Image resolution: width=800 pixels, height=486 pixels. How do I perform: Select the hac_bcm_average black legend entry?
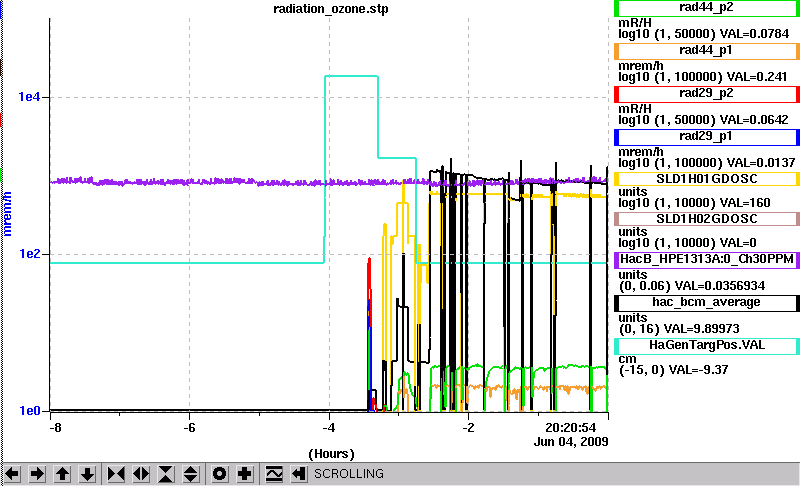707,302
